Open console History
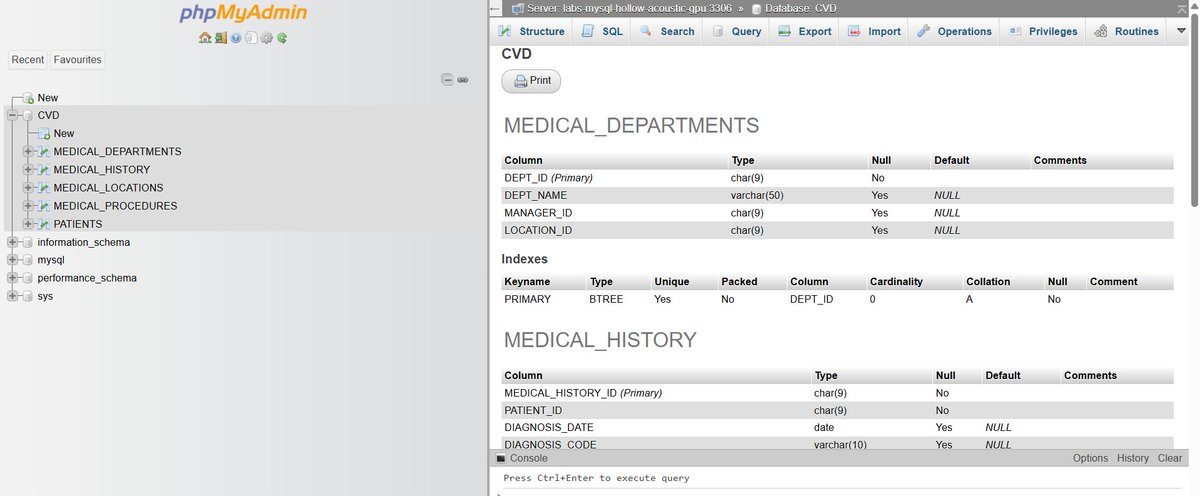 [x=1133, y=458]
